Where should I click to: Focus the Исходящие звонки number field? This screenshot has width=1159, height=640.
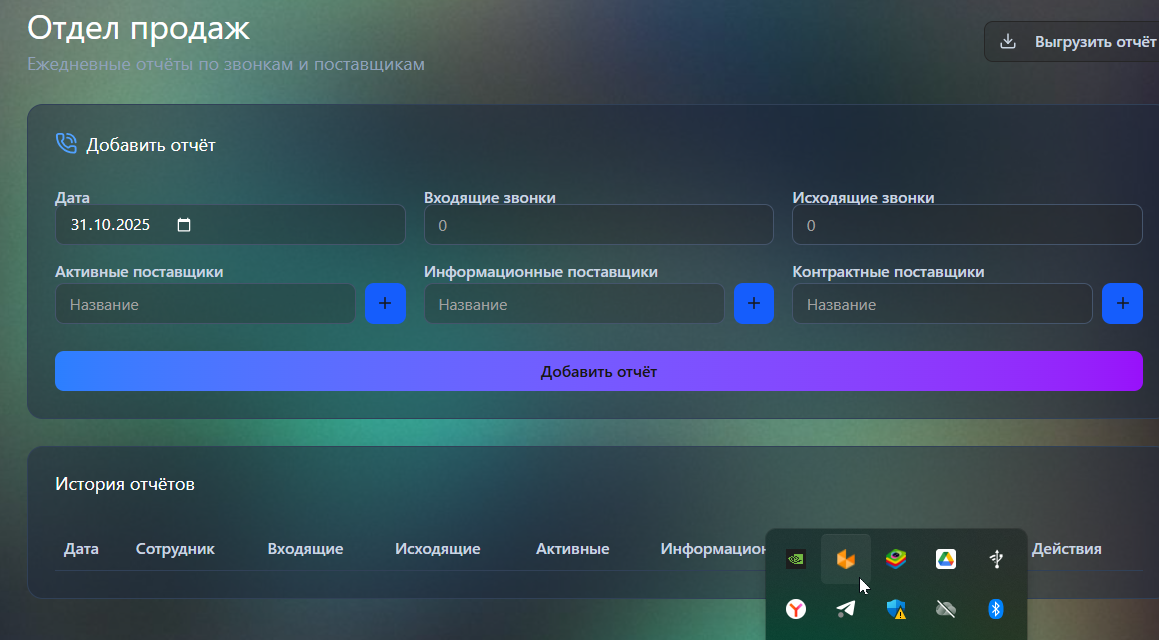(967, 225)
